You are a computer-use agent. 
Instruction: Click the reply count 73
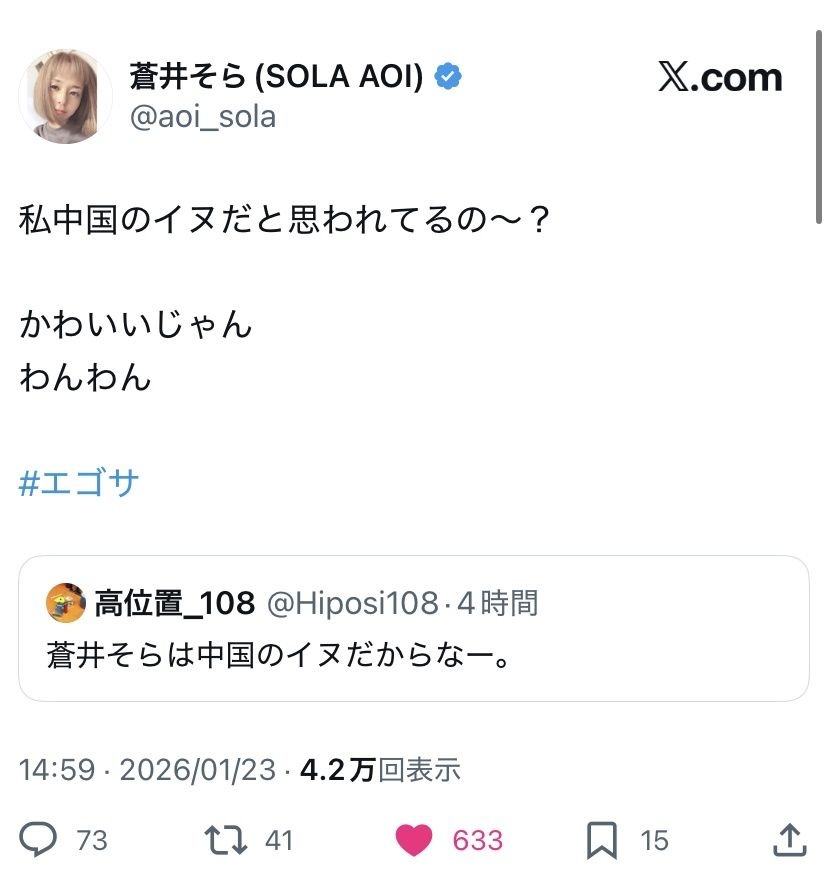point(91,840)
